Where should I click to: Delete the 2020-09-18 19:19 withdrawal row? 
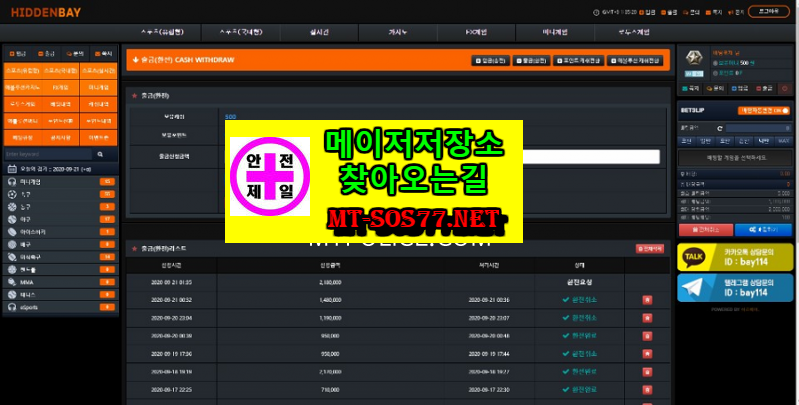point(647,372)
